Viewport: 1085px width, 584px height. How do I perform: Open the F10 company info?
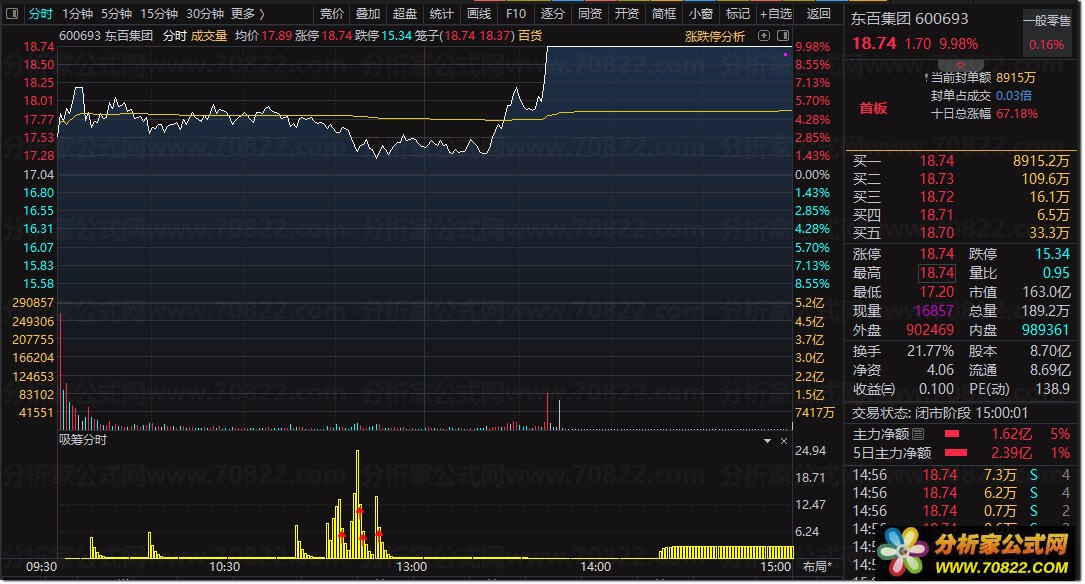pyautogui.click(x=516, y=14)
